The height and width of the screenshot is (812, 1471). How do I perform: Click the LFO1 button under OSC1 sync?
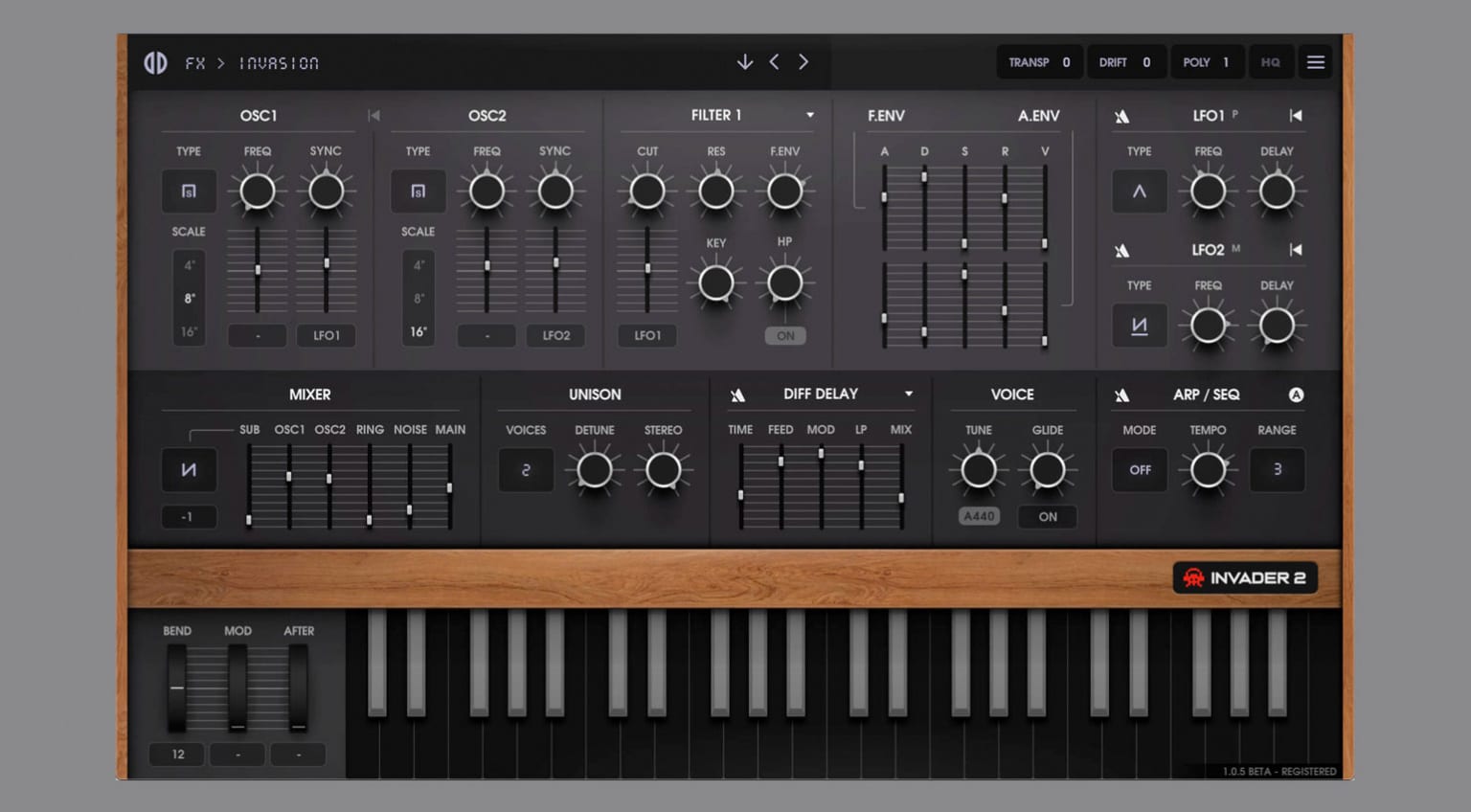(326, 336)
